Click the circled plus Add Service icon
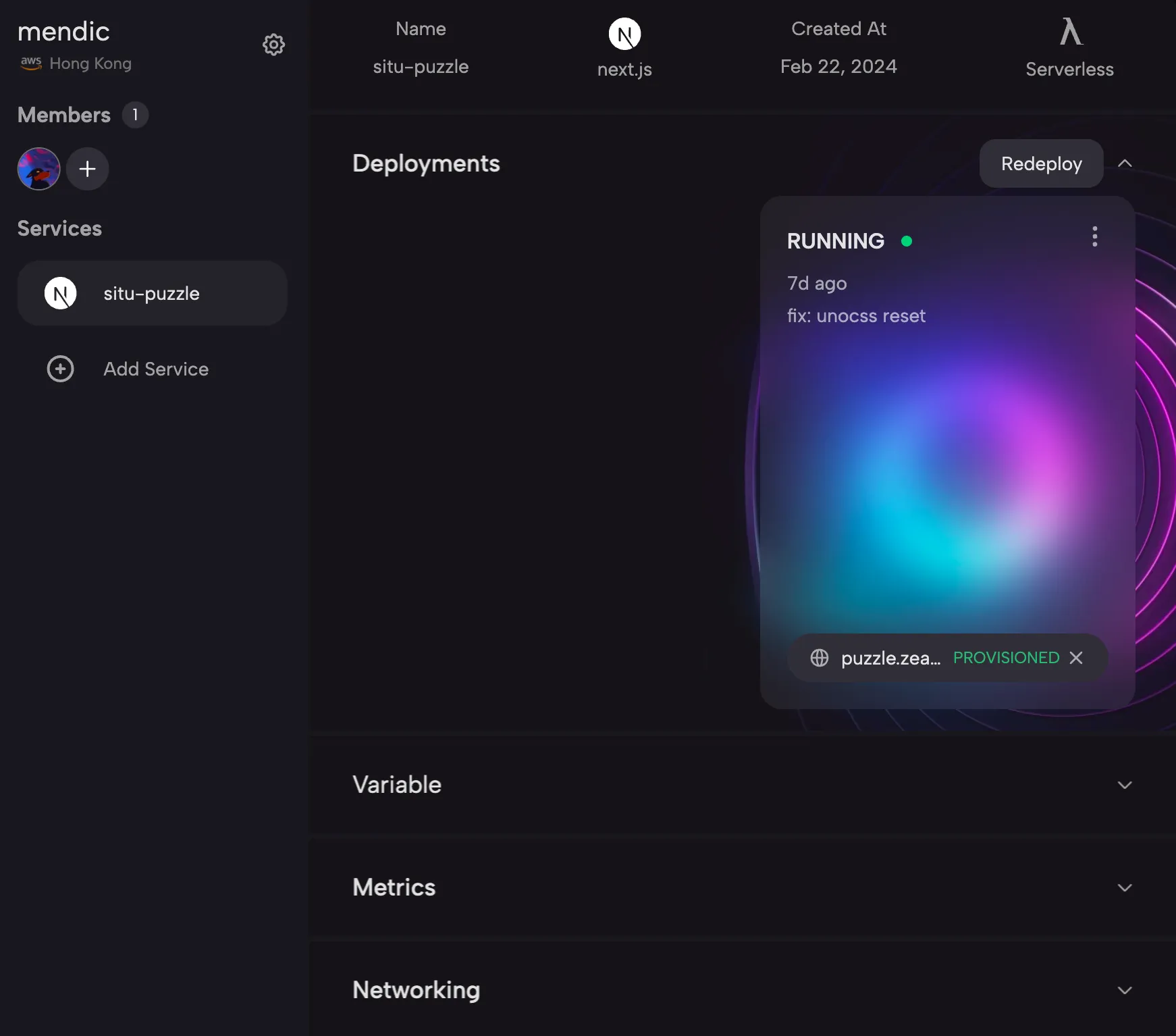This screenshot has width=1176, height=1036. pyautogui.click(x=60, y=369)
